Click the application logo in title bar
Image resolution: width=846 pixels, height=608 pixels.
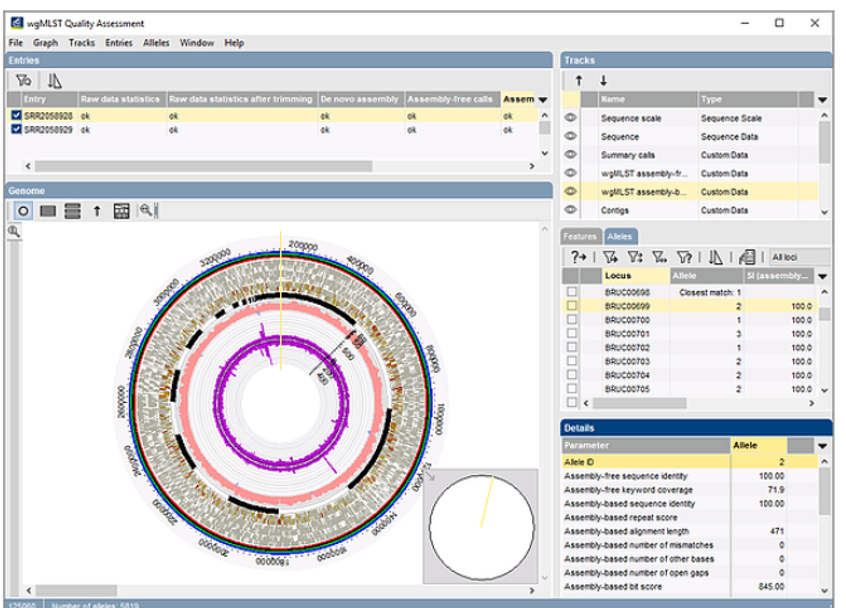tap(17, 23)
